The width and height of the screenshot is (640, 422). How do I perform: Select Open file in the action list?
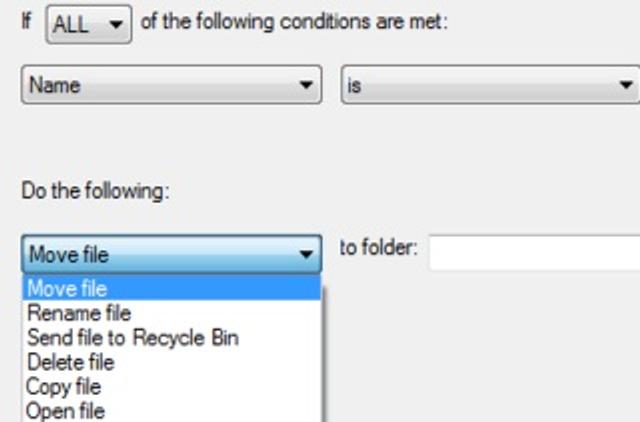[66, 410]
